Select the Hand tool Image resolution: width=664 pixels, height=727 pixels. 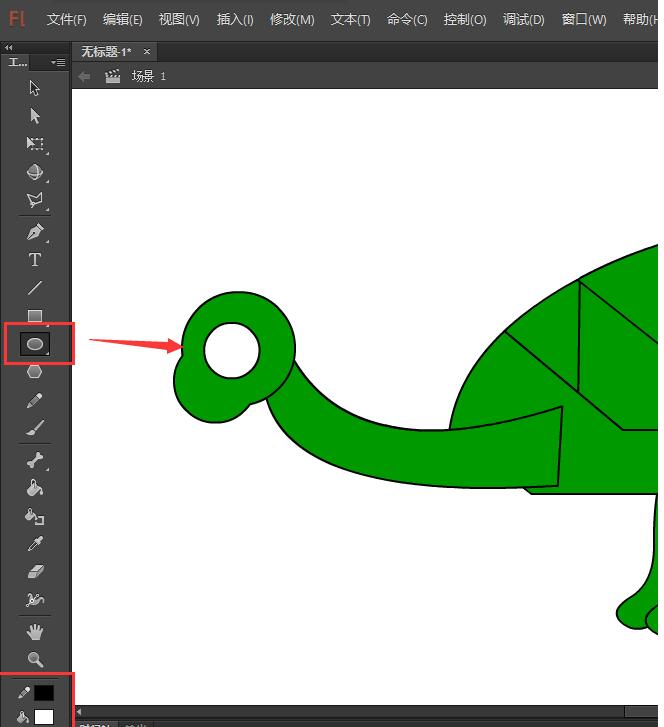pyautogui.click(x=35, y=631)
